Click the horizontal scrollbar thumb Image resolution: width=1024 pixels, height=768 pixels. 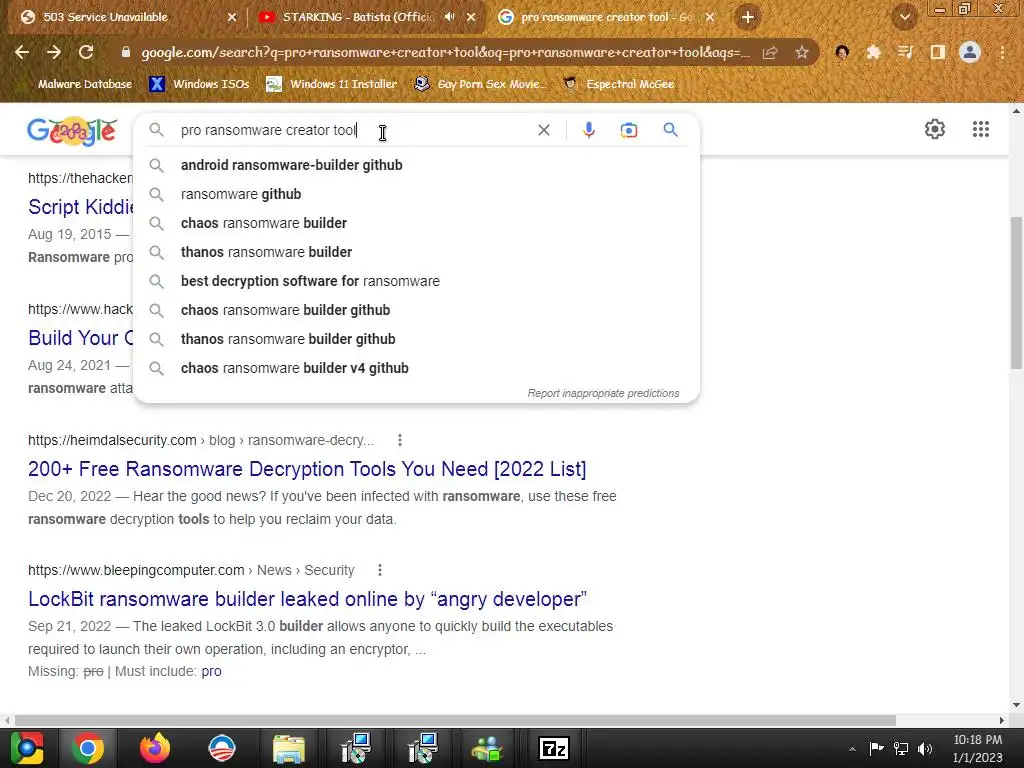[455, 720]
